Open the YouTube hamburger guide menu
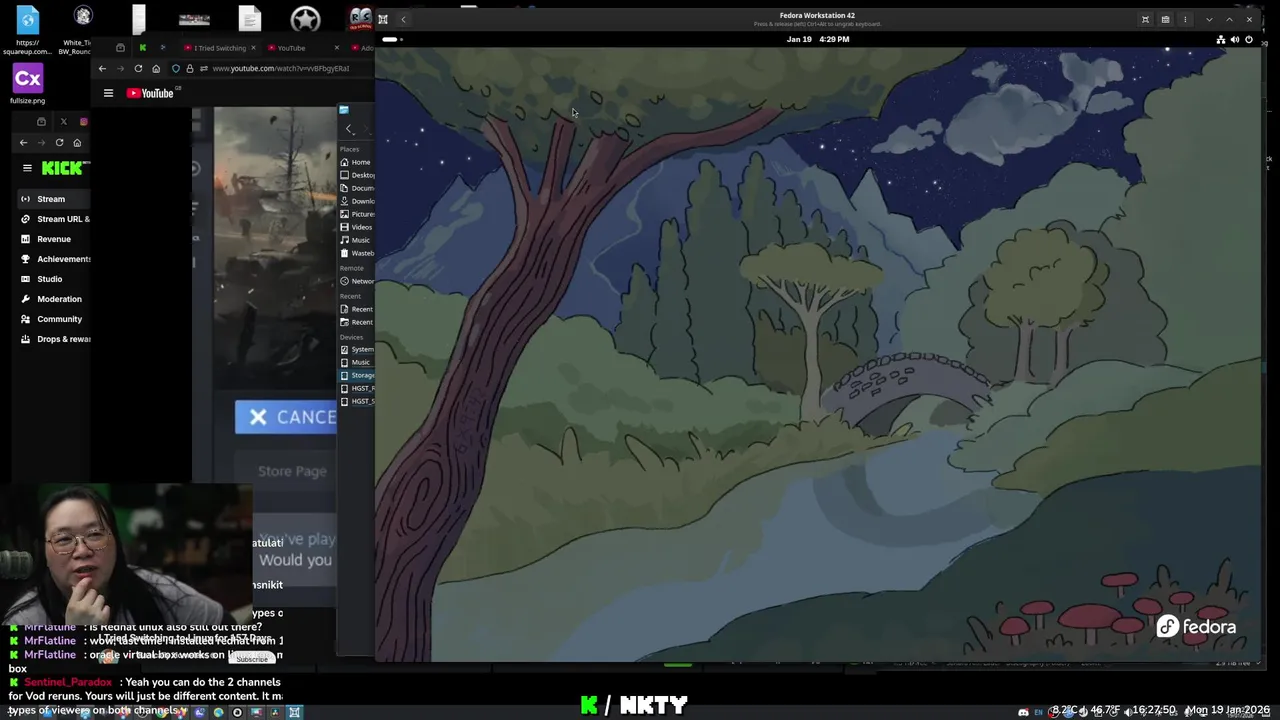Image resolution: width=1280 pixels, height=720 pixels. point(108,93)
